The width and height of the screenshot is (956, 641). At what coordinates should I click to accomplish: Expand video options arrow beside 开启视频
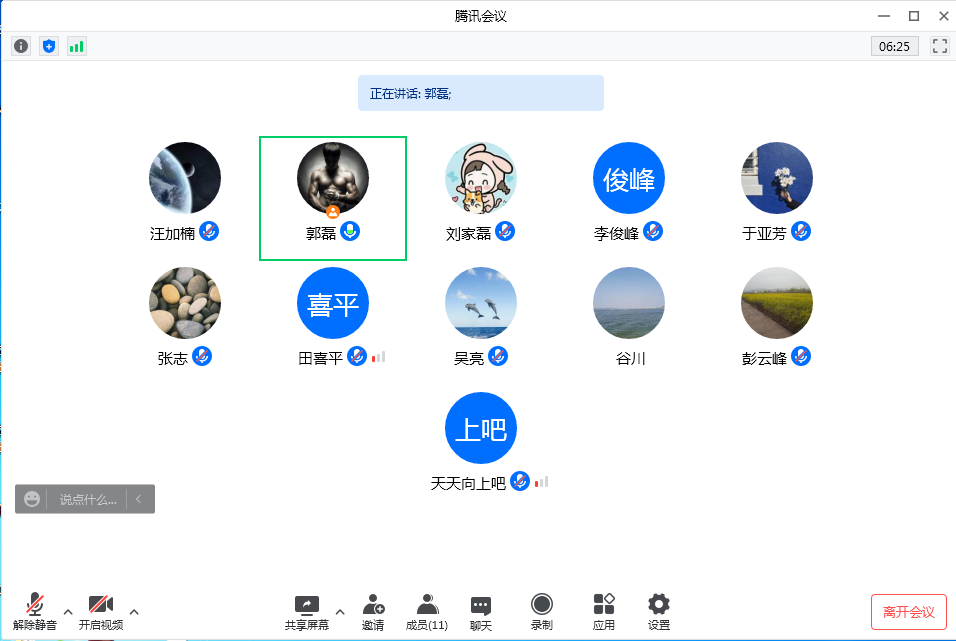point(134,612)
